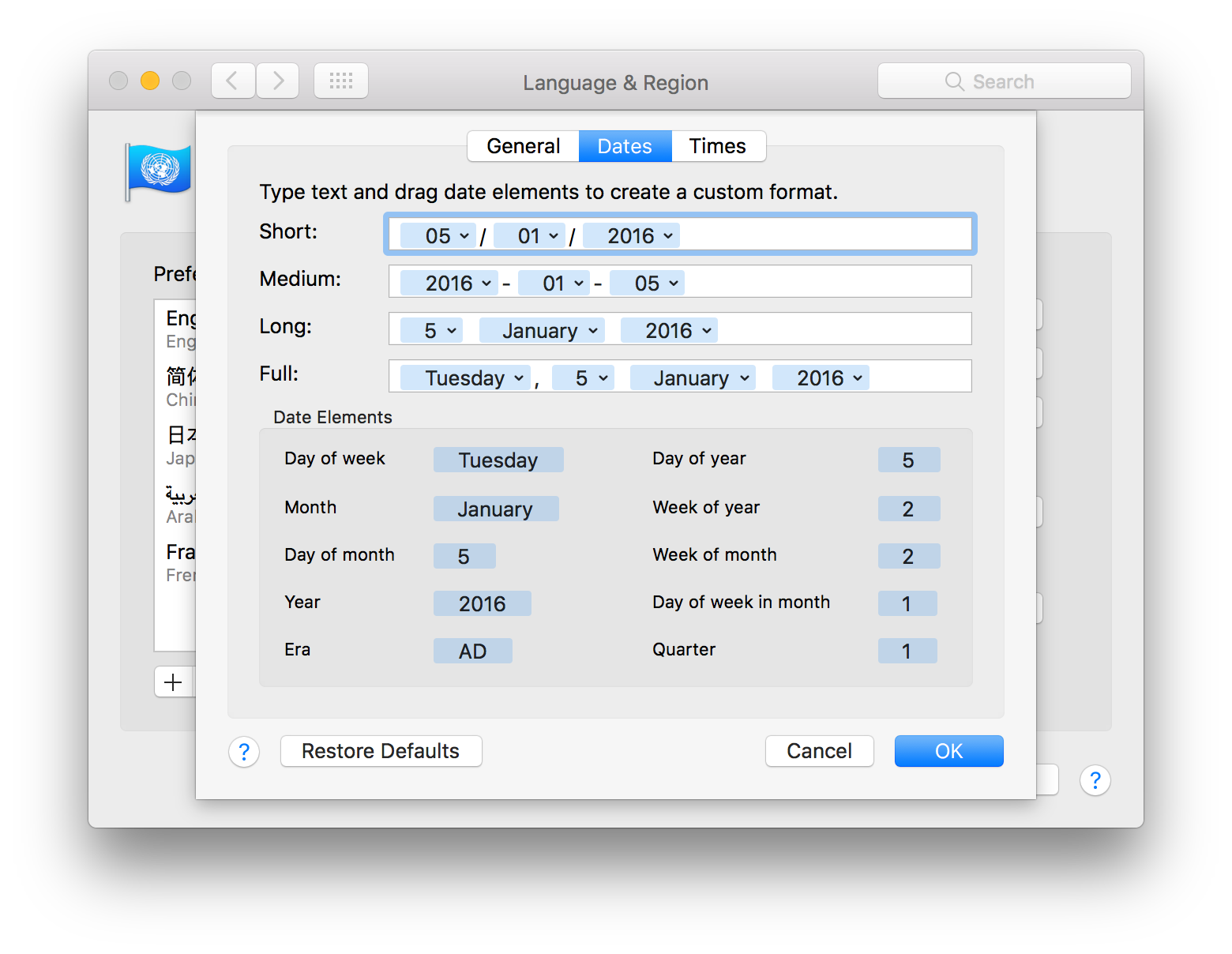Screen dimensions: 1232x954
Task: Select the AD Era element
Action: coord(472,650)
